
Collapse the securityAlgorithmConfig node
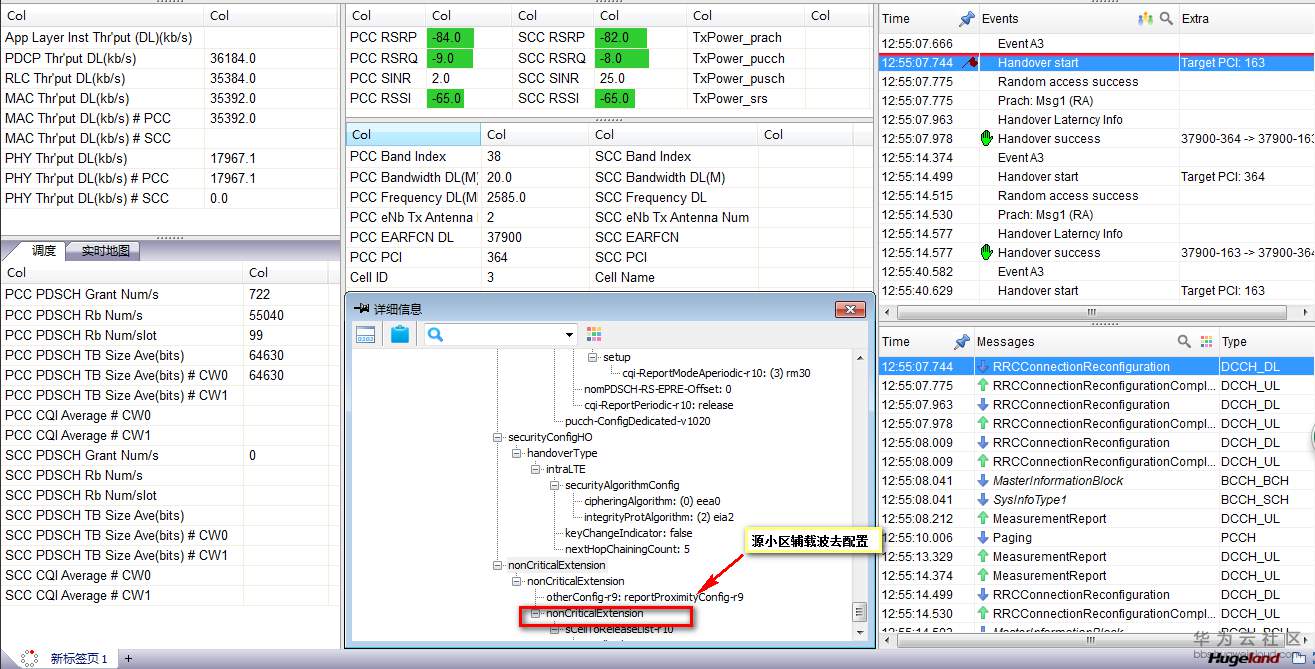[x=555, y=485]
